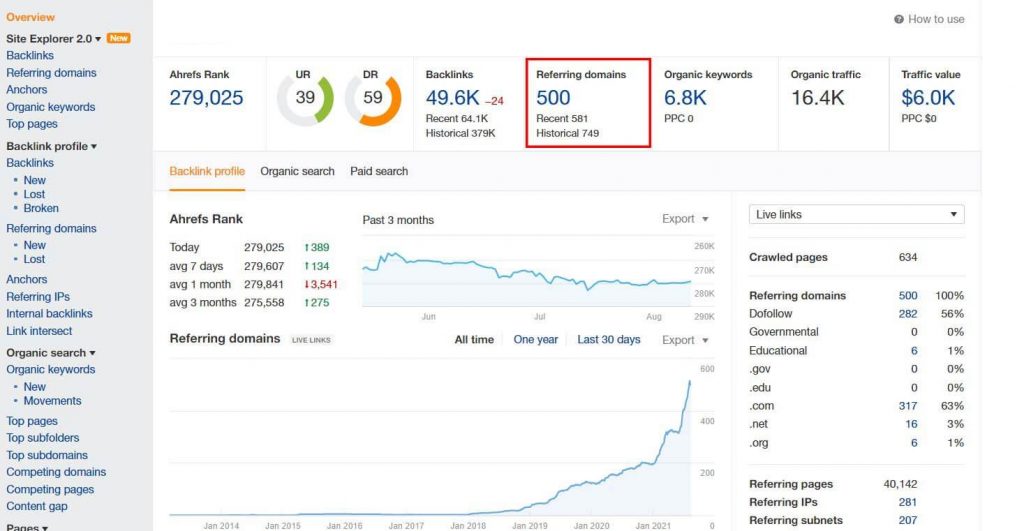Open the 6.8K organic keywords metric
Image resolution: width=1024 pixels, height=531 pixels.
685,98
